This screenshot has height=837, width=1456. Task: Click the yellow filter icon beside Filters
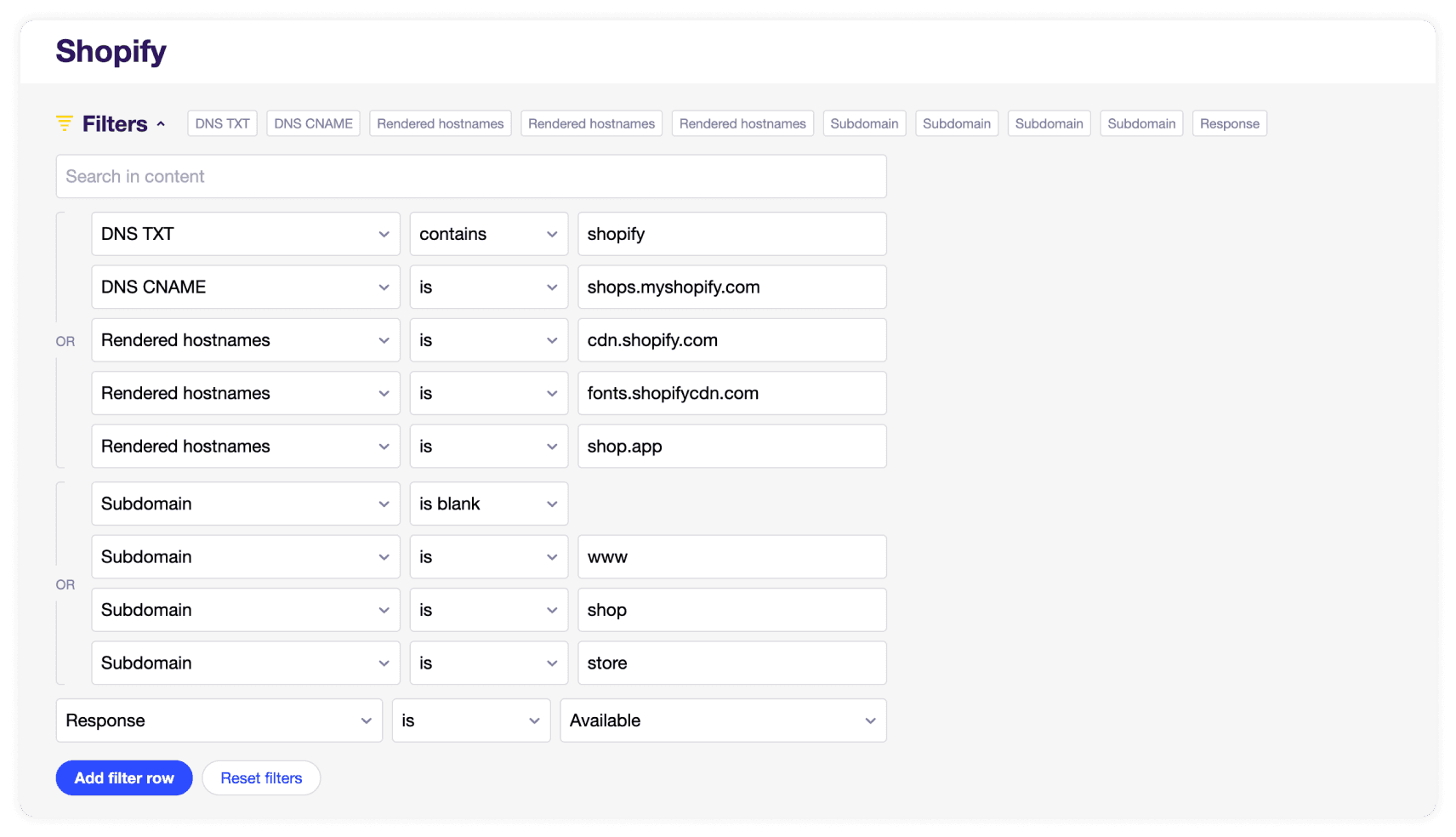tap(65, 123)
